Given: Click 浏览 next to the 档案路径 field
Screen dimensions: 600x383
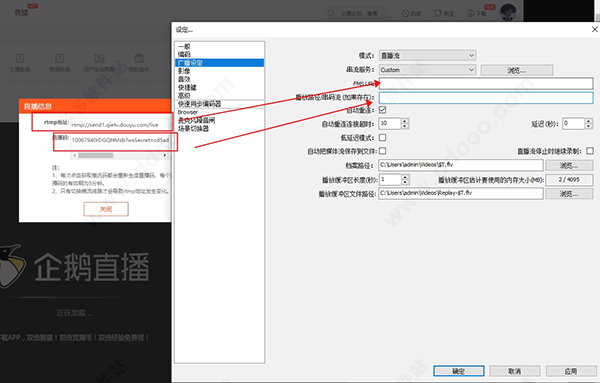Looking at the screenshot, I should coord(569,165).
